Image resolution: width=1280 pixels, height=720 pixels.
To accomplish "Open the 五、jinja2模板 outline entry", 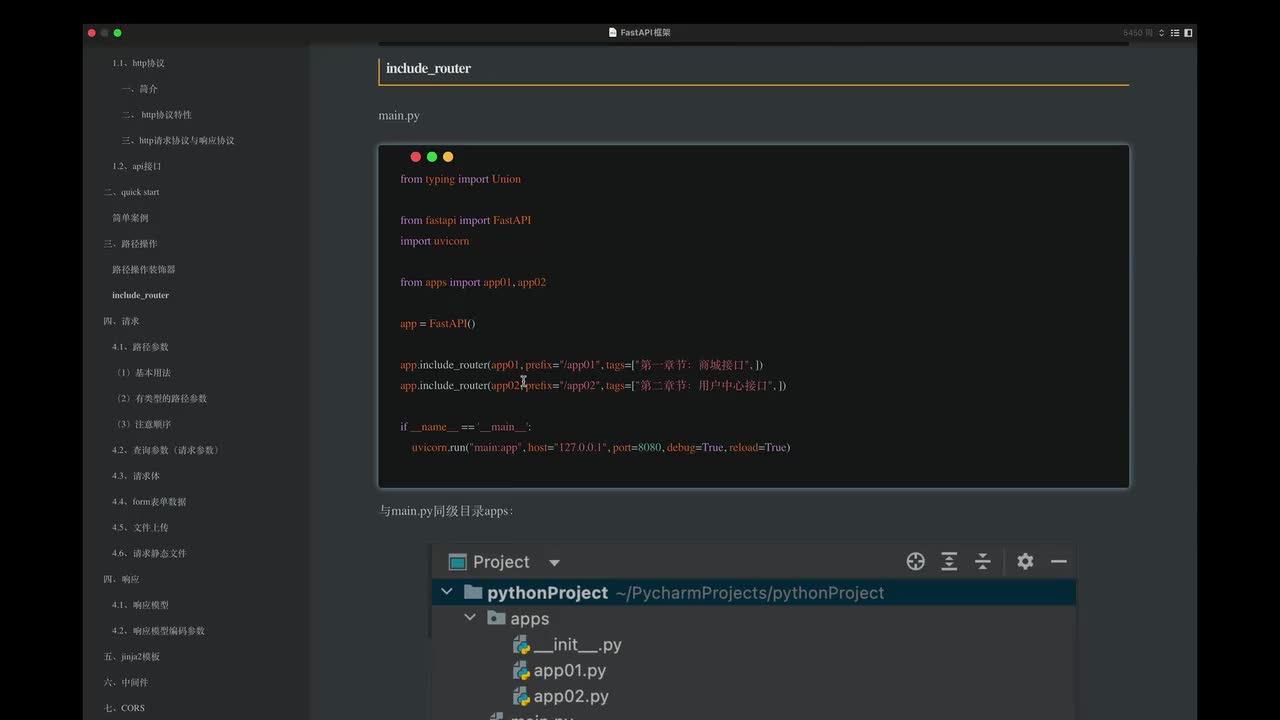I will point(131,657).
